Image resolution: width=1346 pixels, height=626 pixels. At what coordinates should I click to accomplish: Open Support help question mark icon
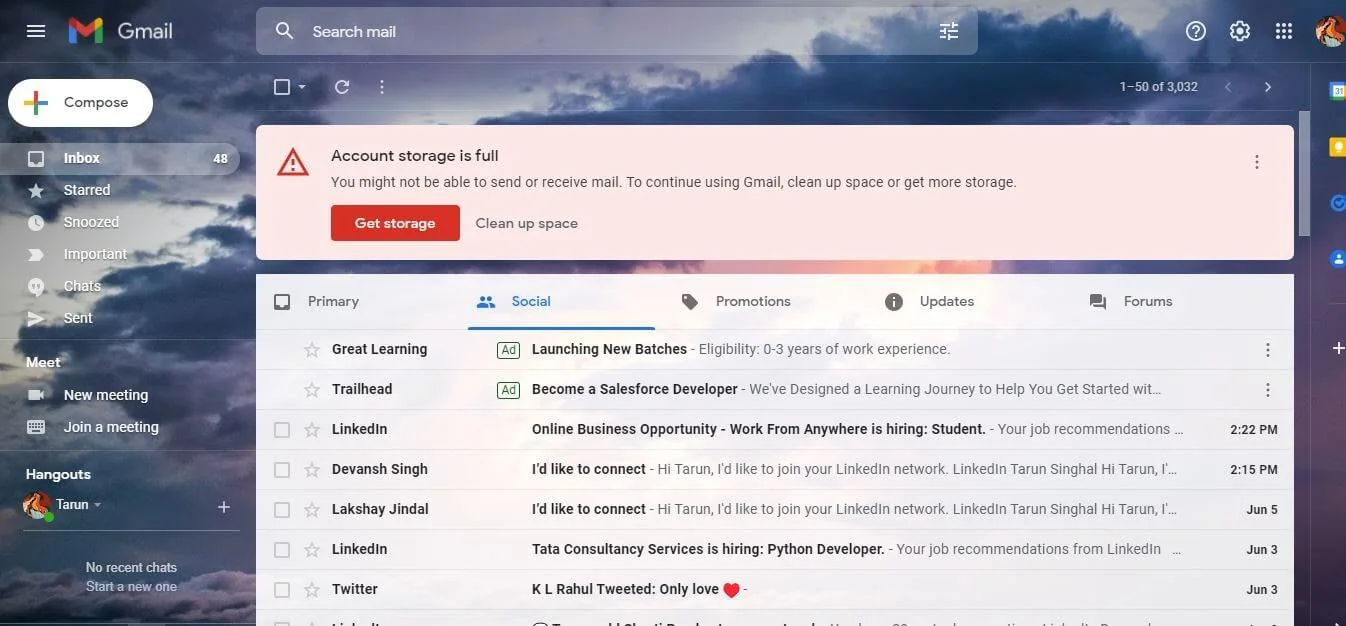[1195, 31]
